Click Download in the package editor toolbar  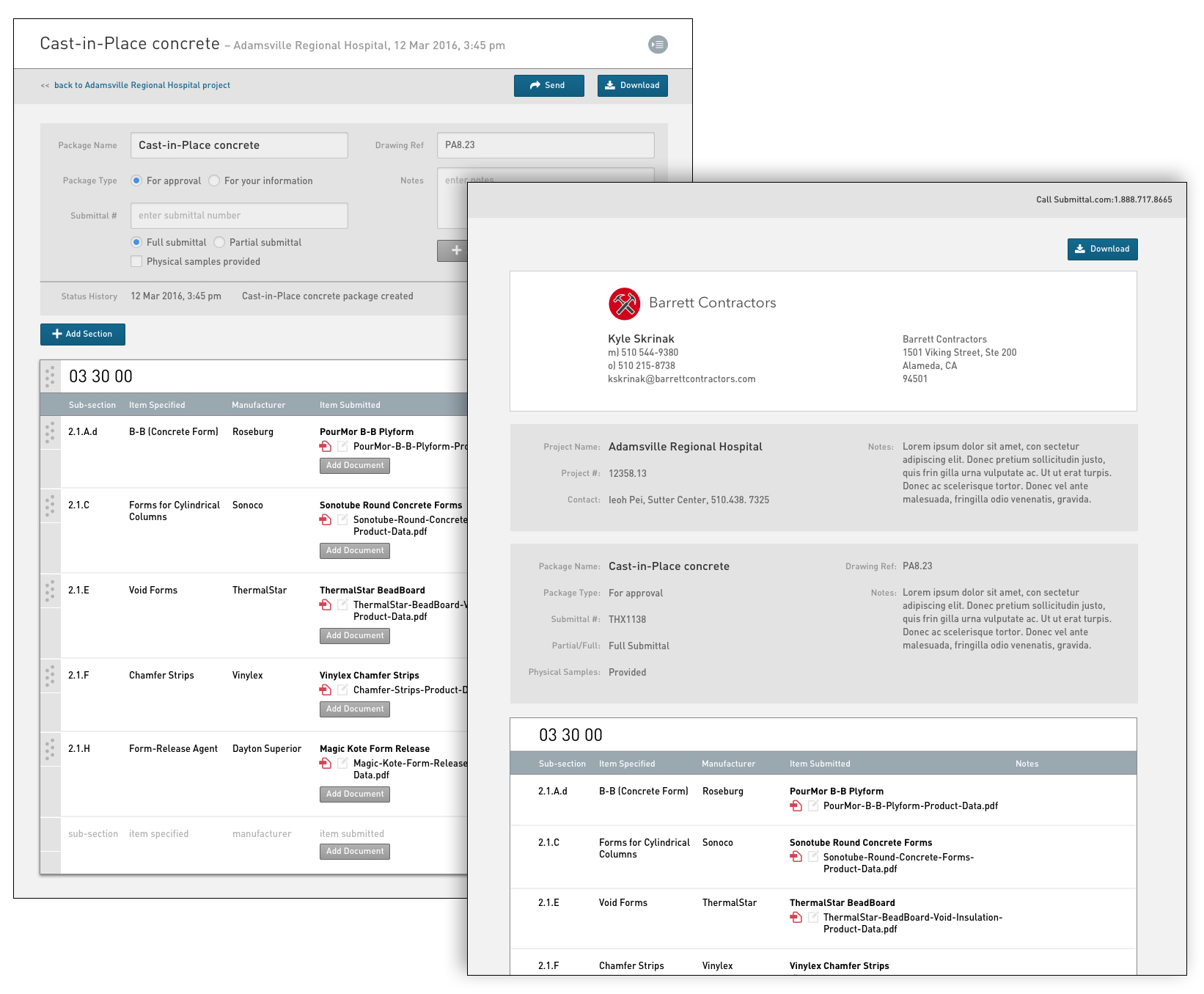[633, 86]
